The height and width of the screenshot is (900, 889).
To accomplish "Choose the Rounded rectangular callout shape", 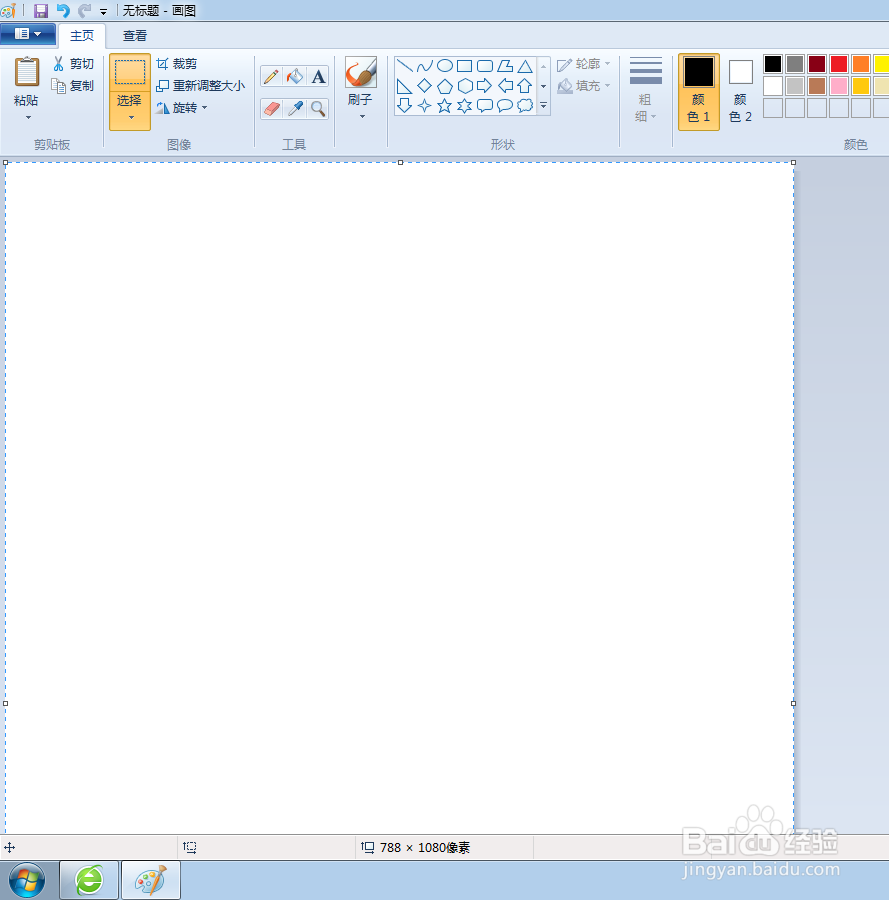I will 485,106.
